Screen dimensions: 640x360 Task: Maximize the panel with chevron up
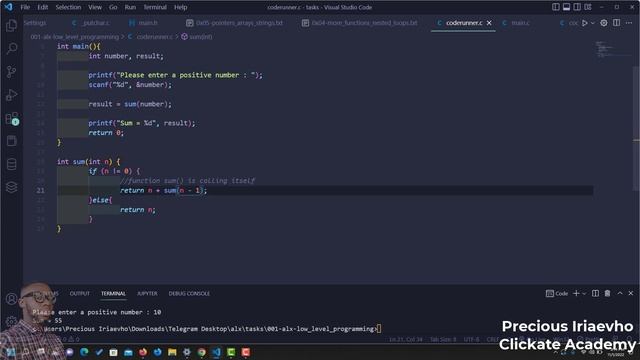point(620,293)
